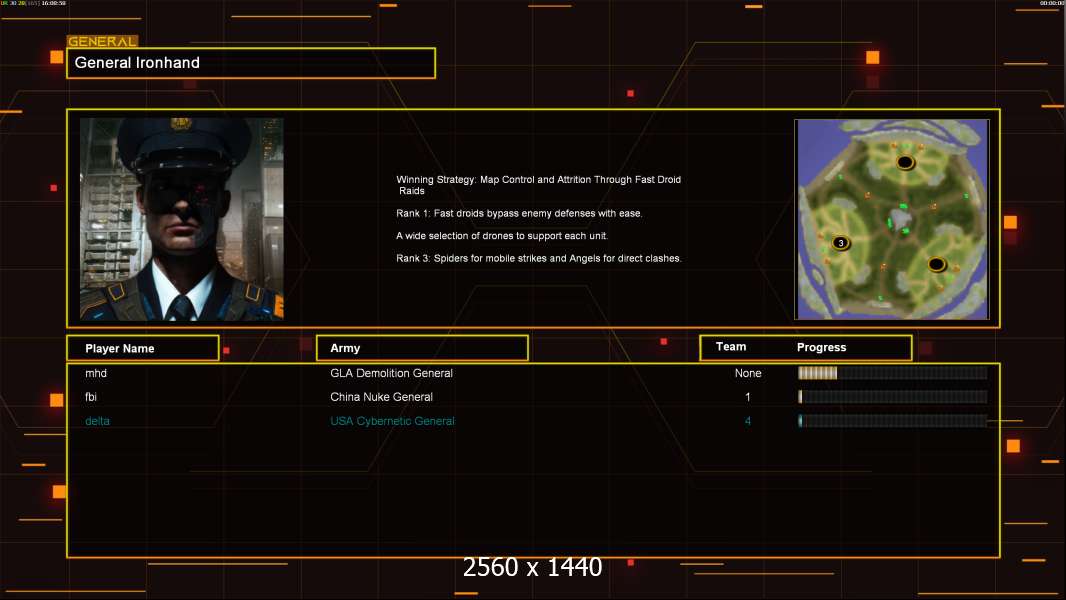Click the wide selection of drones line
The image size is (1066, 600).
pyautogui.click(x=502, y=236)
